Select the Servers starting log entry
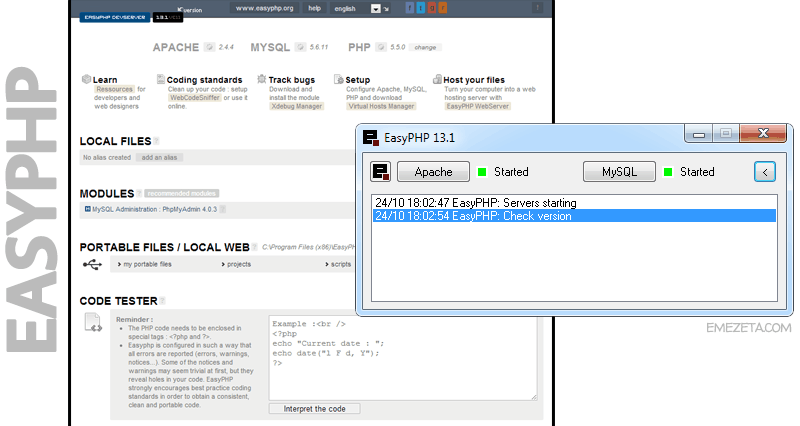Screen dimensions: 800x426 coord(574,203)
